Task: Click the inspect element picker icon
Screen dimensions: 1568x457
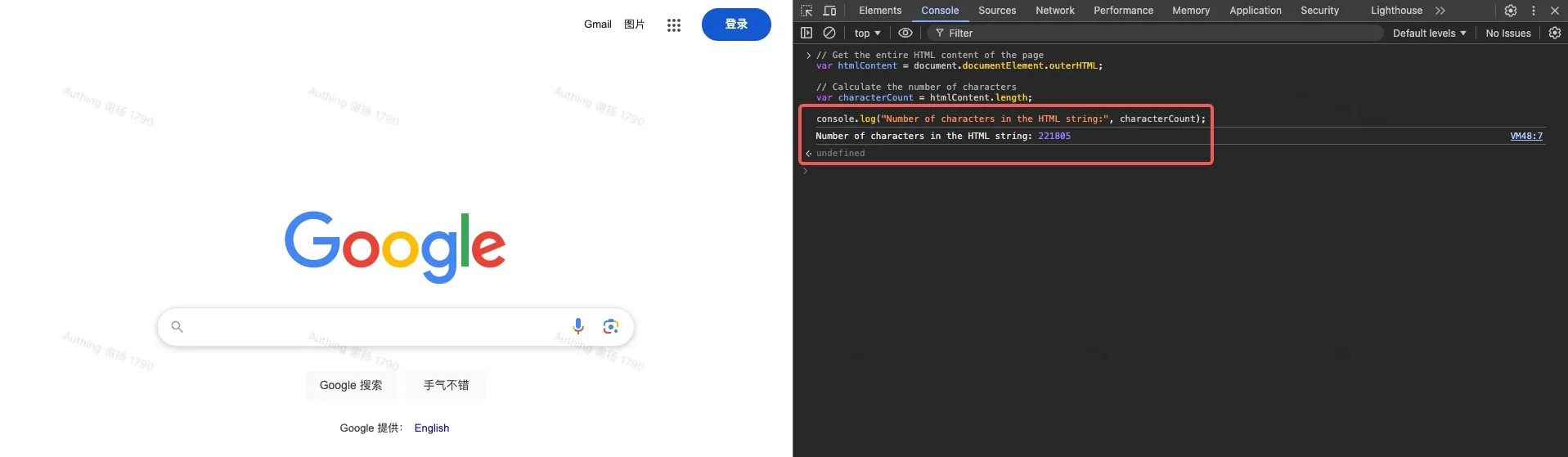Action: (x=806, y=11)
